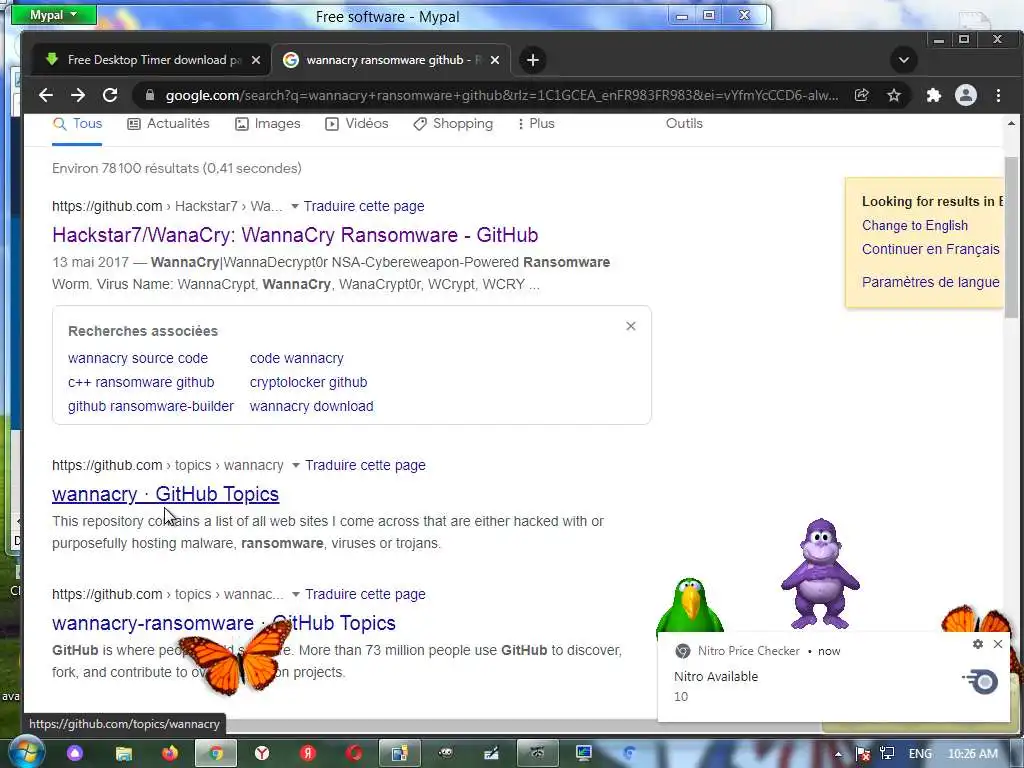Image resolution: width=1024 pixels, height=768 pixels.
Task: Expand arrow before first Traduire cette page
Action: point(295,206)
